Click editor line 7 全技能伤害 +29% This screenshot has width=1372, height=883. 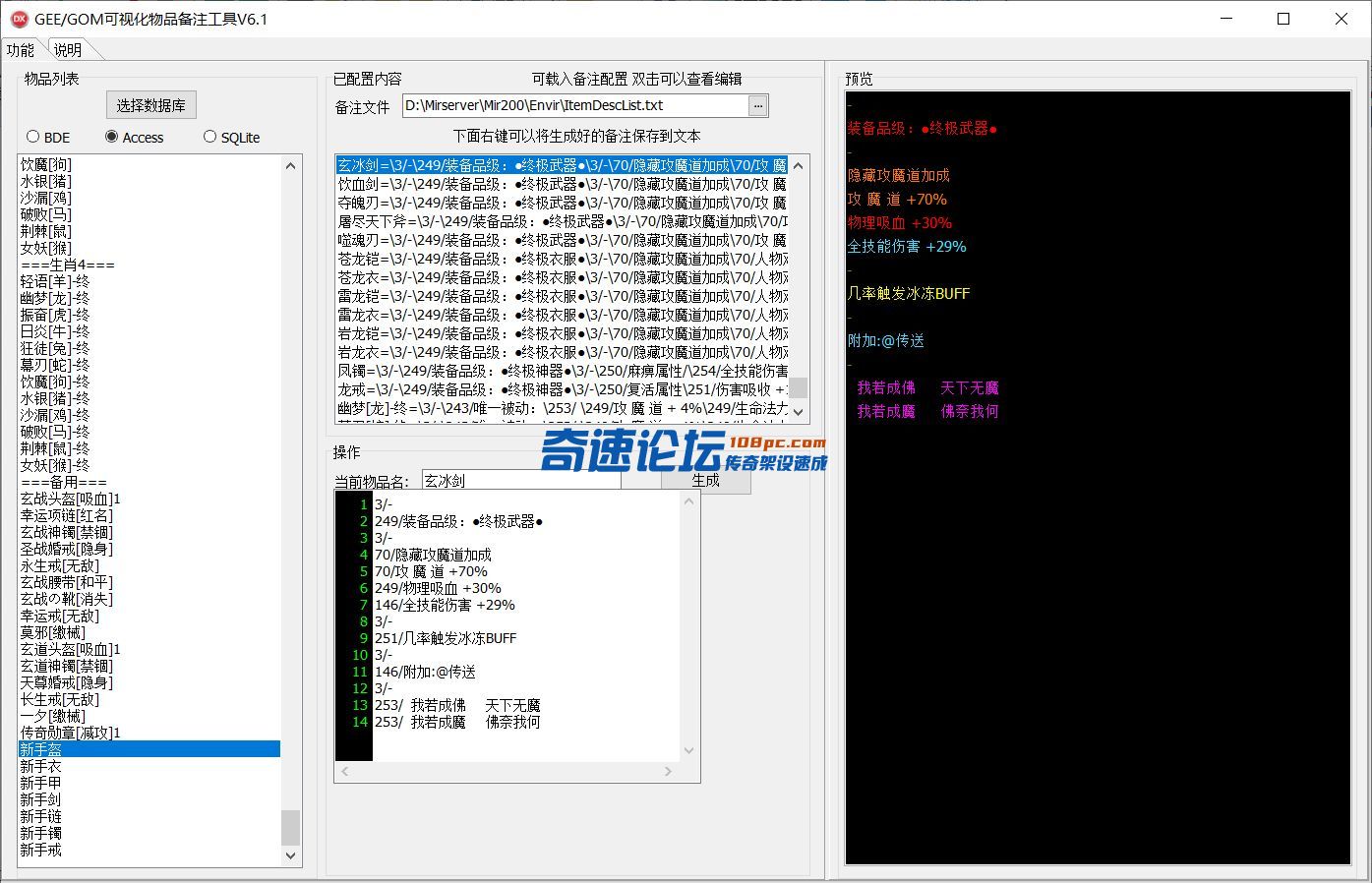point(445,605)
